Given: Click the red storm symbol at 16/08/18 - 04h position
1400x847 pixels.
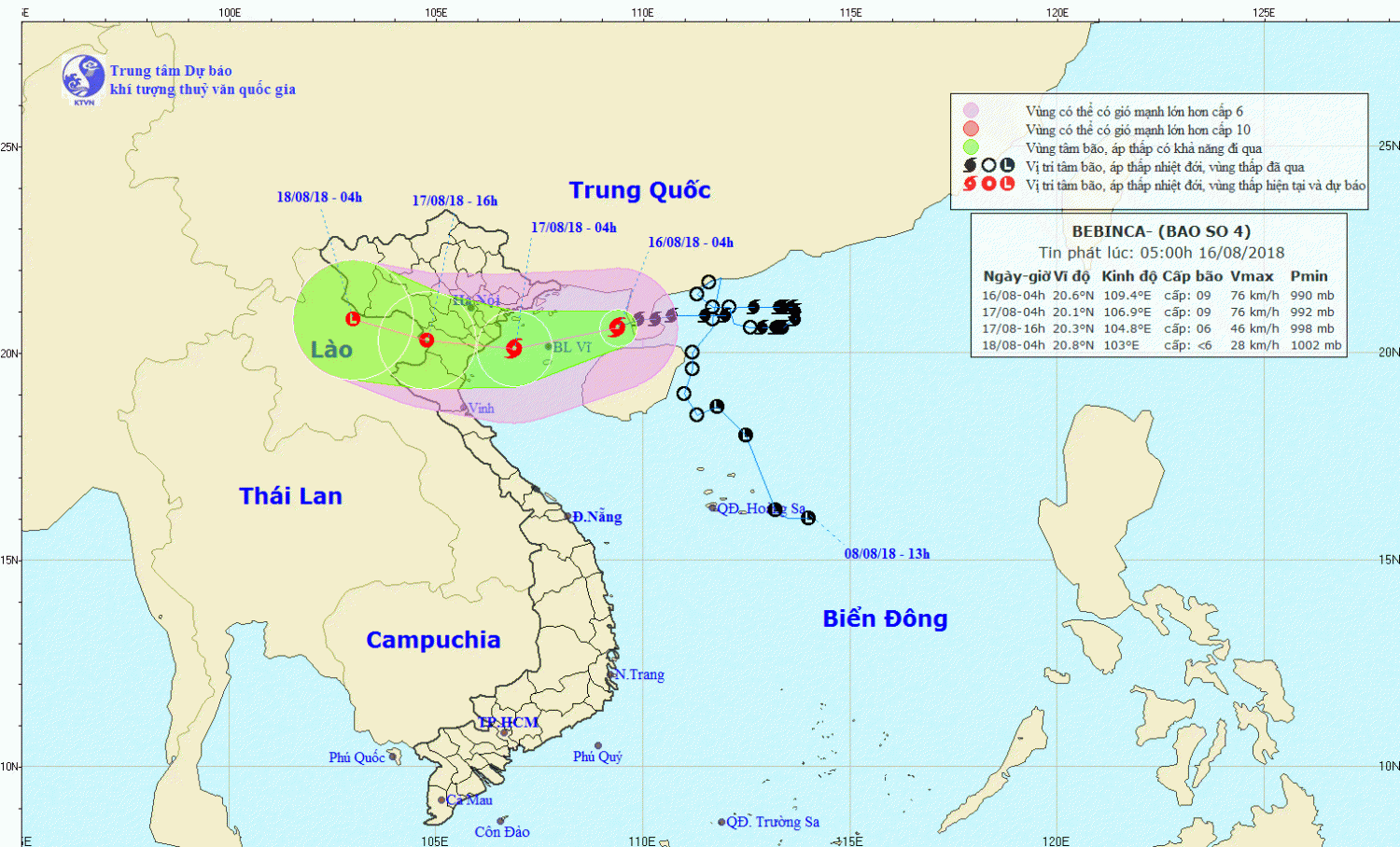Looking at the screenshot, I should [x=617, y=326].
